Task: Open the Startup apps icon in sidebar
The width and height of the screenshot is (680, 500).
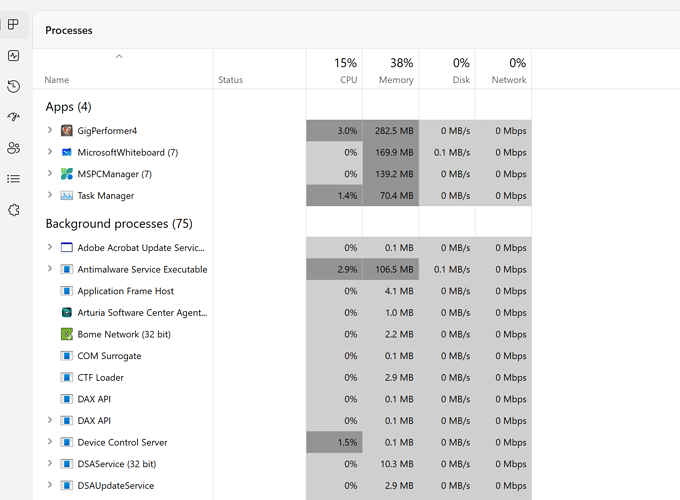Action: (x=13, y=117)
